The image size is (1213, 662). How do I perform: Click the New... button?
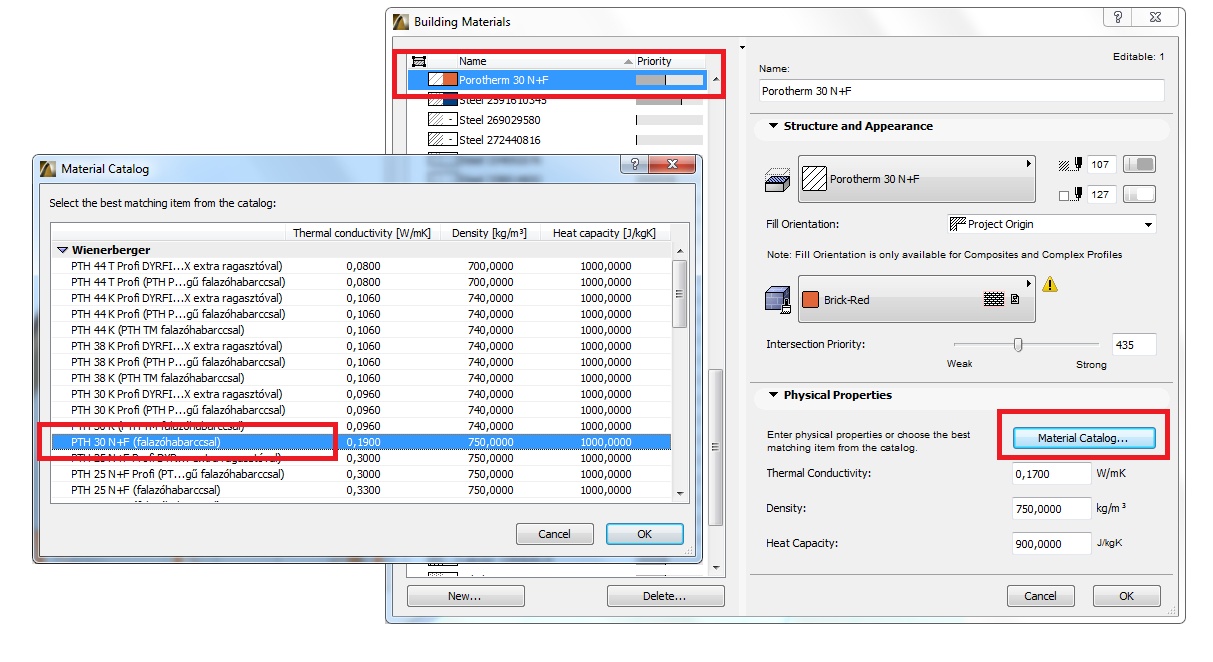click(x=465, y=596)
